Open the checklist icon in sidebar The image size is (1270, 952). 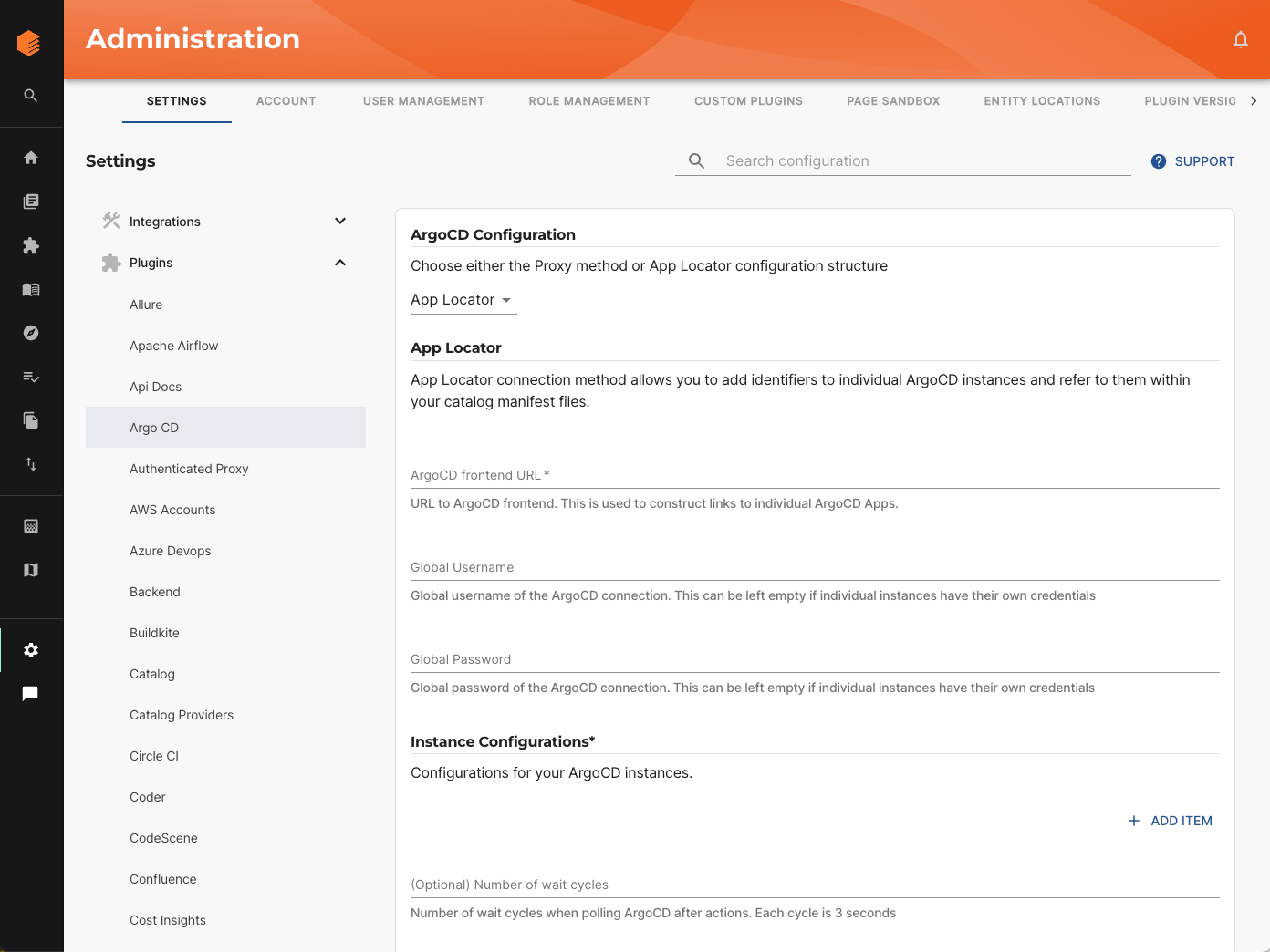coord(31,377)
